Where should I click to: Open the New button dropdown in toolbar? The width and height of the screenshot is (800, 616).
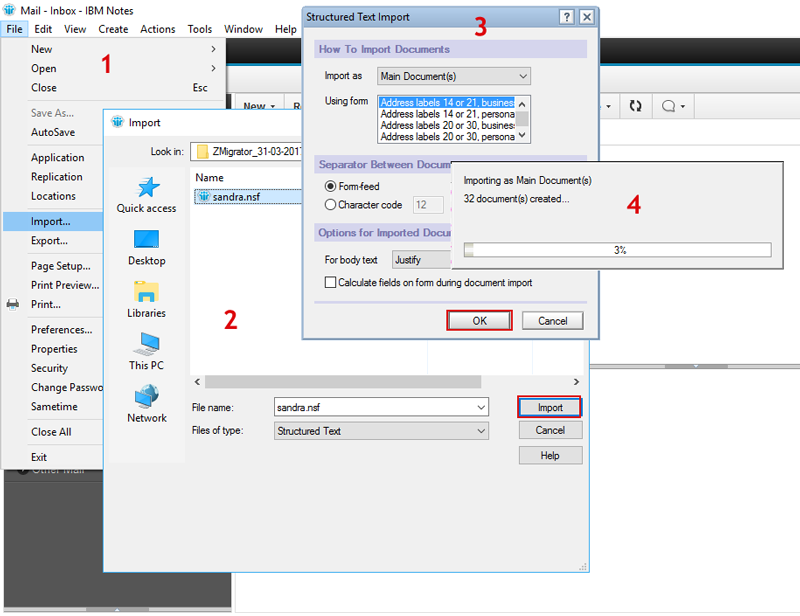(272, 106)
